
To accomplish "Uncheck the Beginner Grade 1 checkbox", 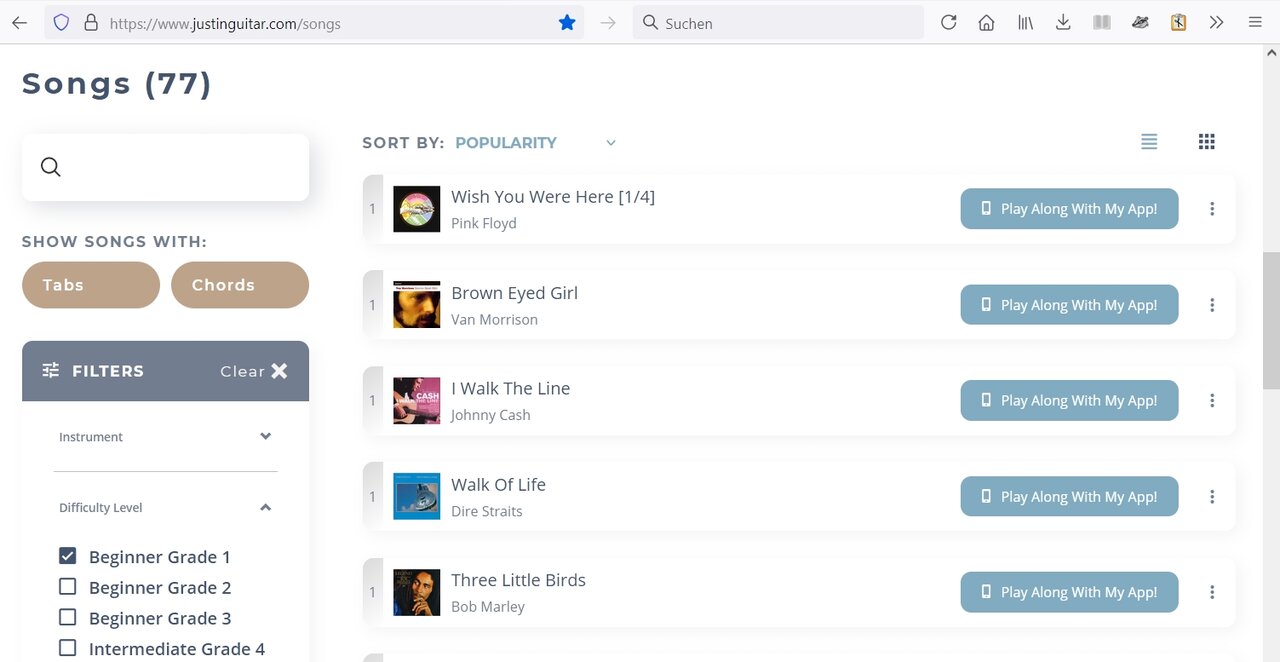I will pos(68,556).
